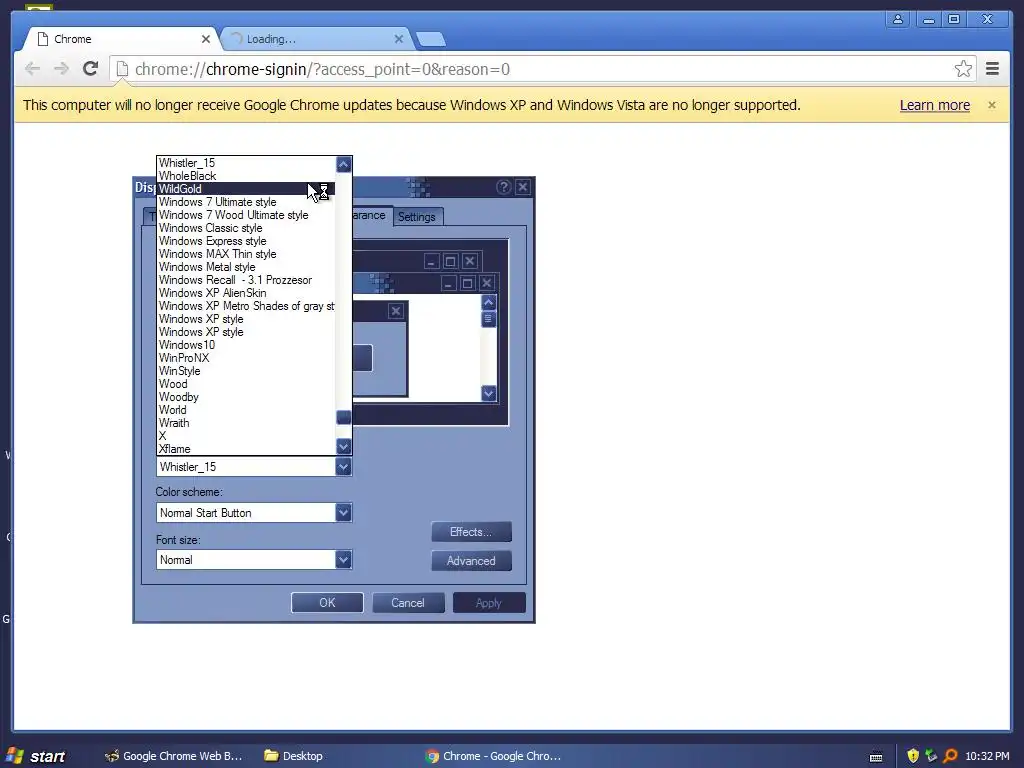Choose Windows Recall - 3.1 Prozzesor

pos(246,280)
